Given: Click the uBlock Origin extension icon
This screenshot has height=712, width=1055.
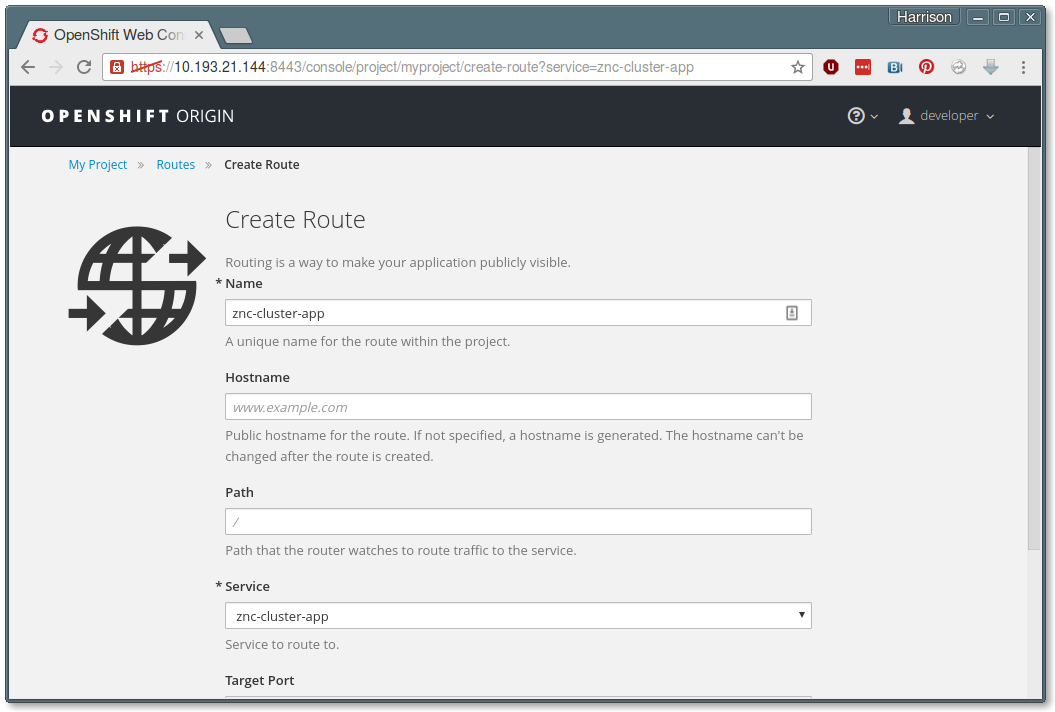Looking at the screenshot, I should [830, 67].
